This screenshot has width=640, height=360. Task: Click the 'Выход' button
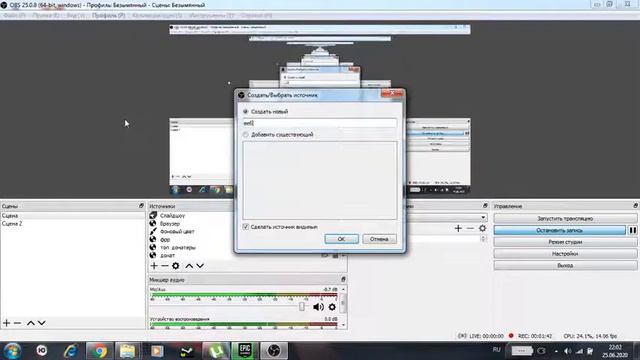(565, 265)
